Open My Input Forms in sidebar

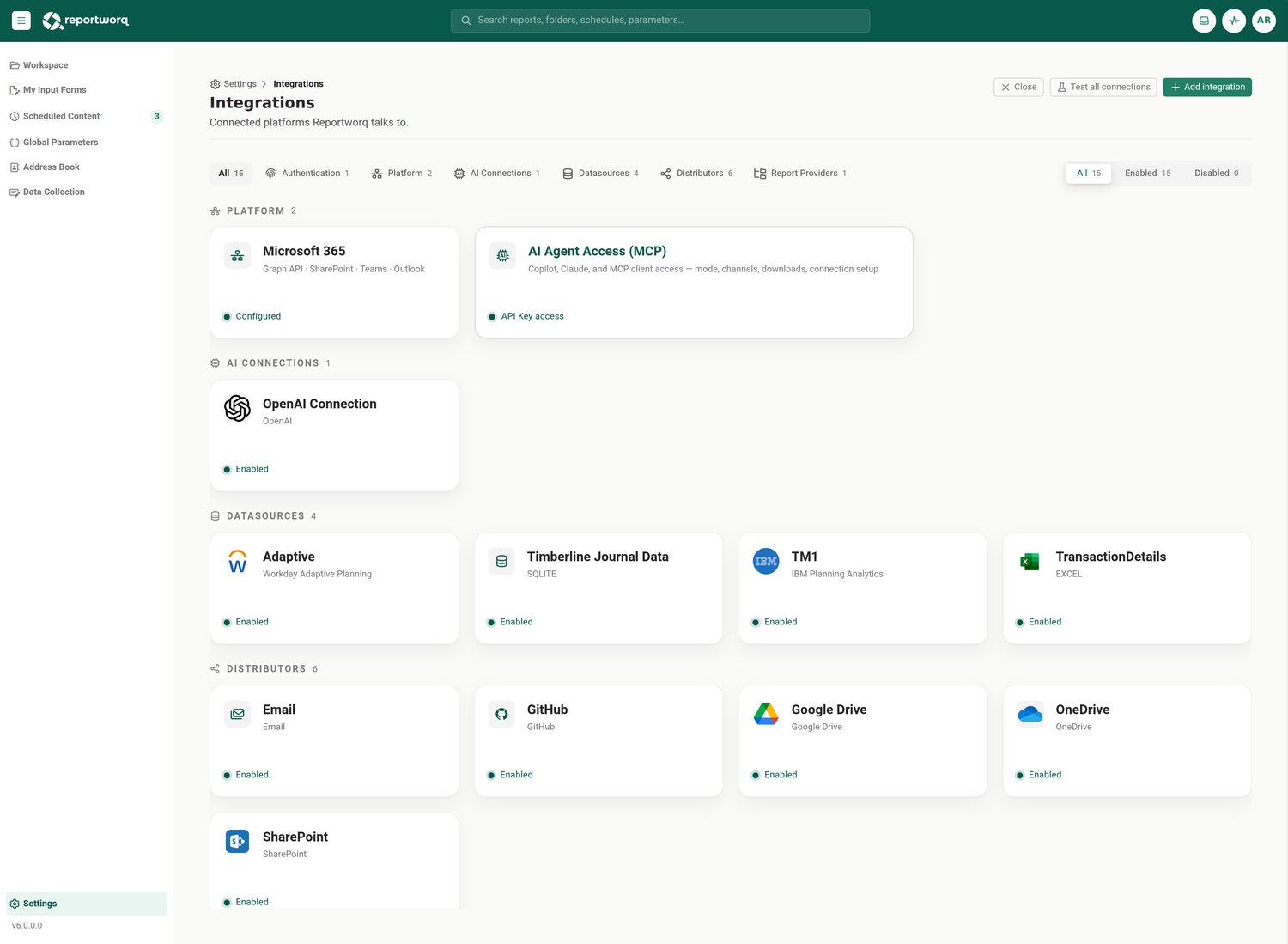[x=86, y=90]
